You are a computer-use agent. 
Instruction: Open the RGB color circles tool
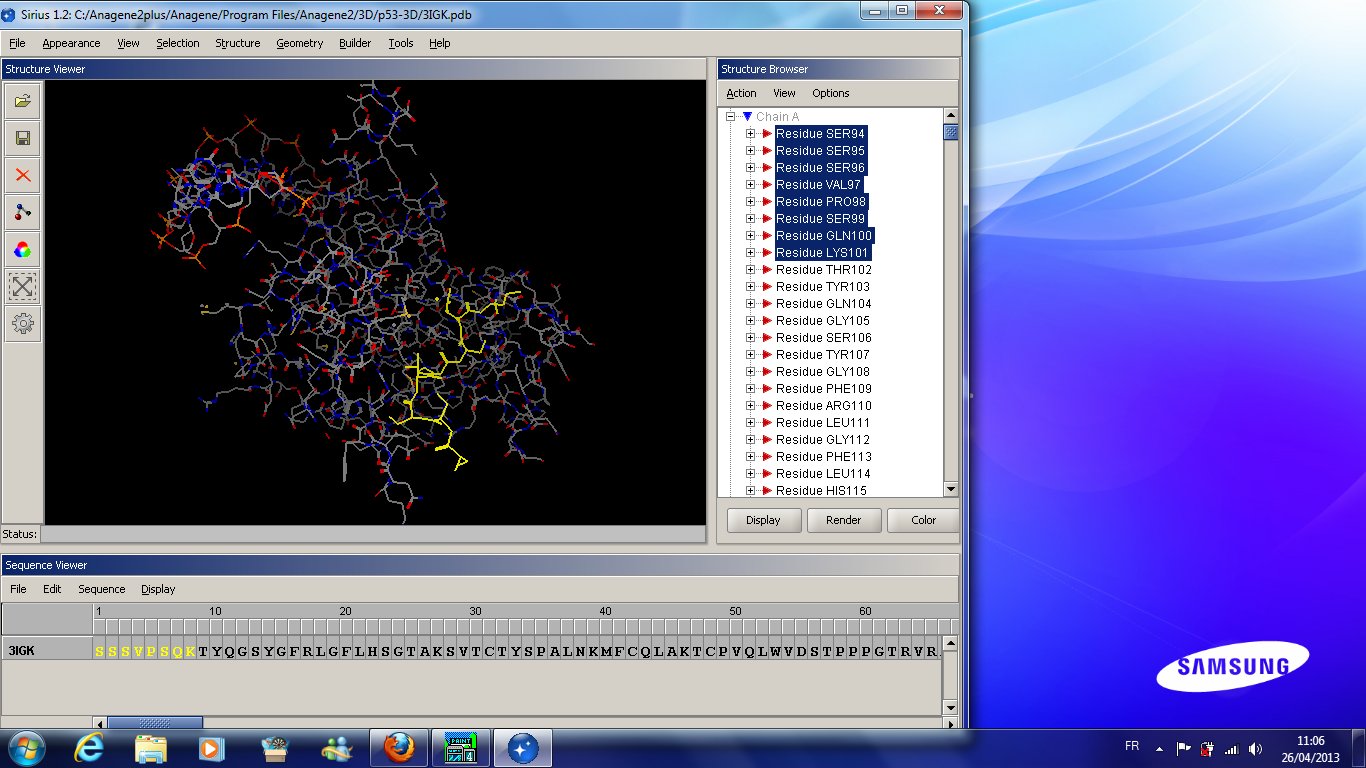click(x=23, y=249)
